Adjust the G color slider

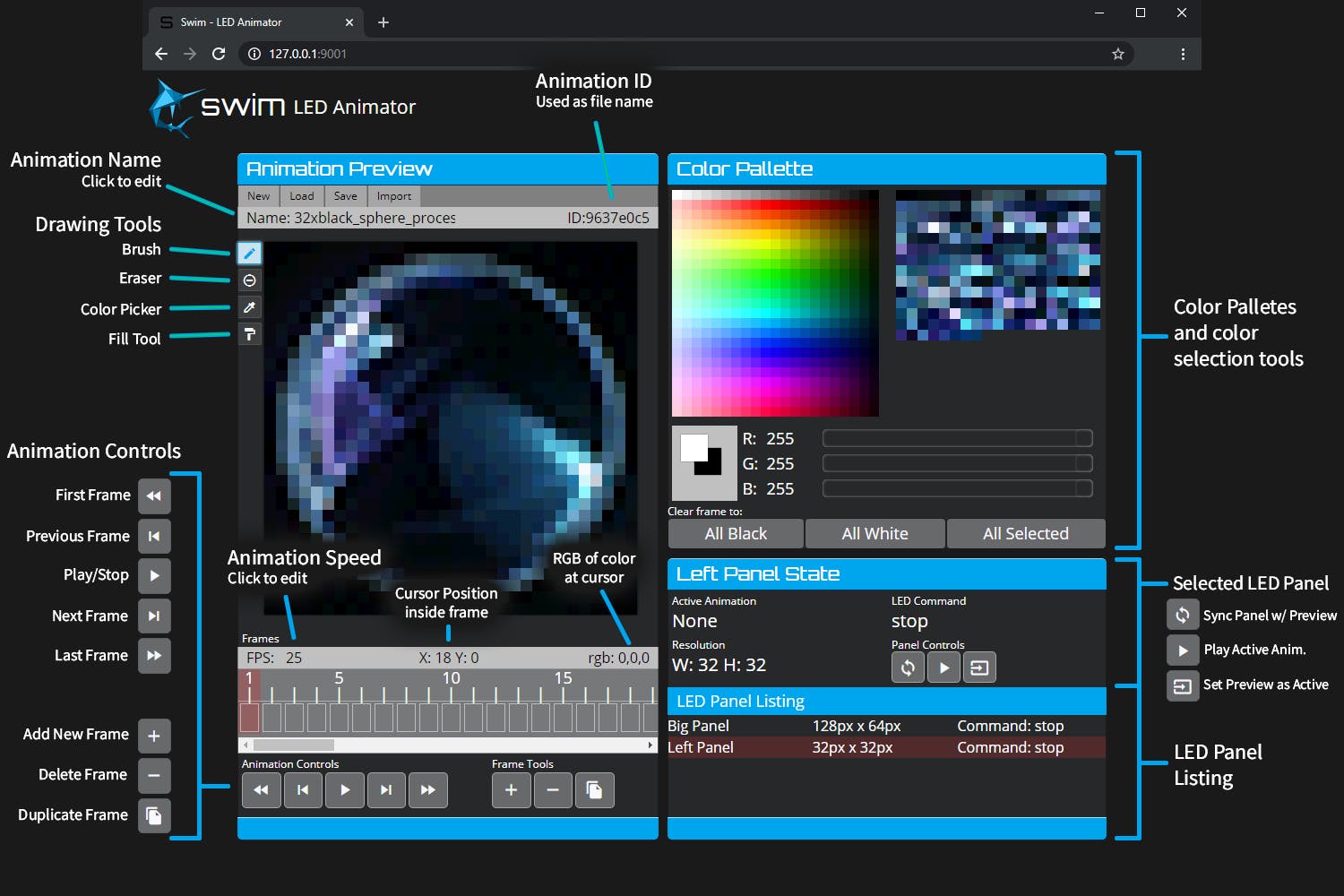[x=957, y=463]
